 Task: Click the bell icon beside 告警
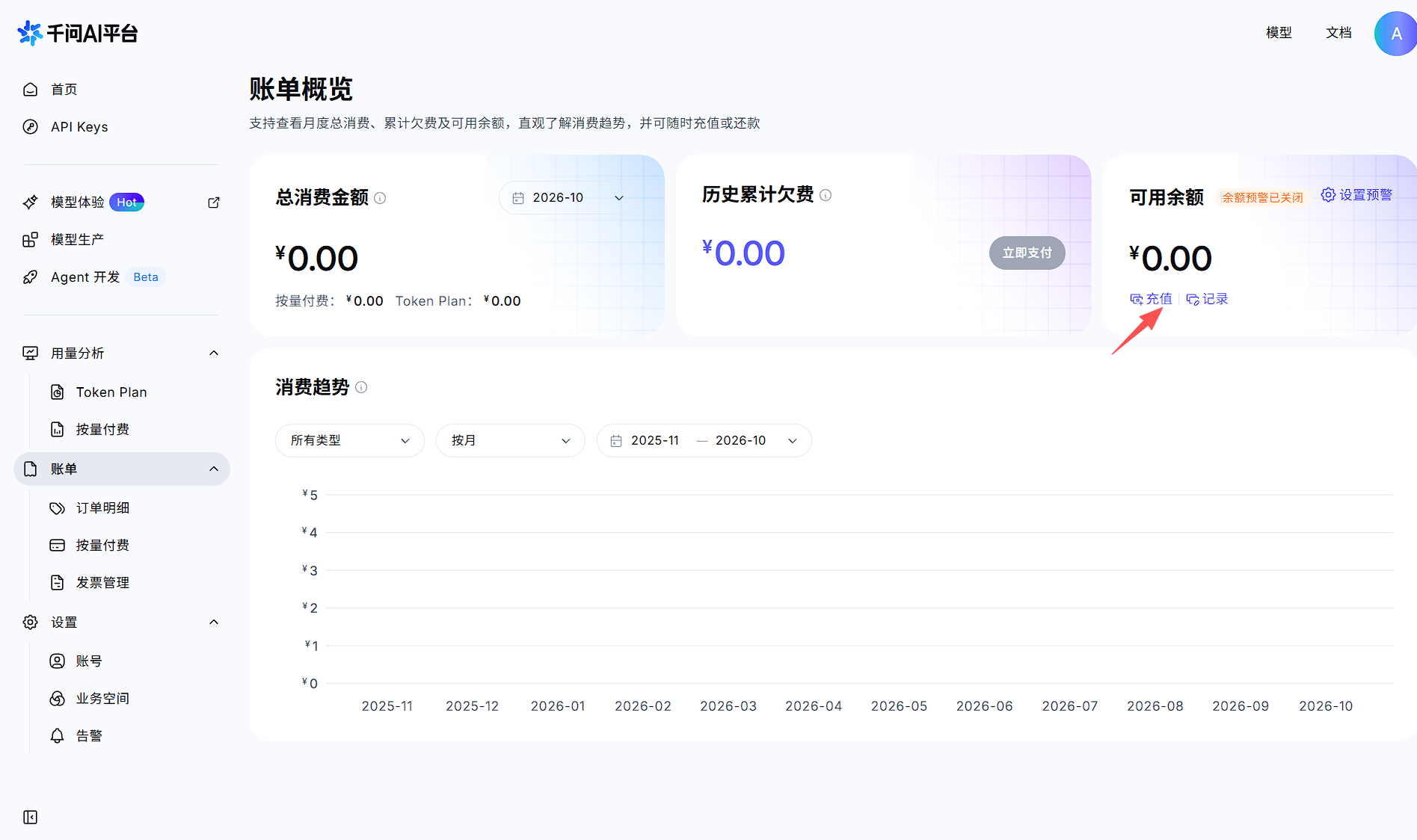point(57,736)
